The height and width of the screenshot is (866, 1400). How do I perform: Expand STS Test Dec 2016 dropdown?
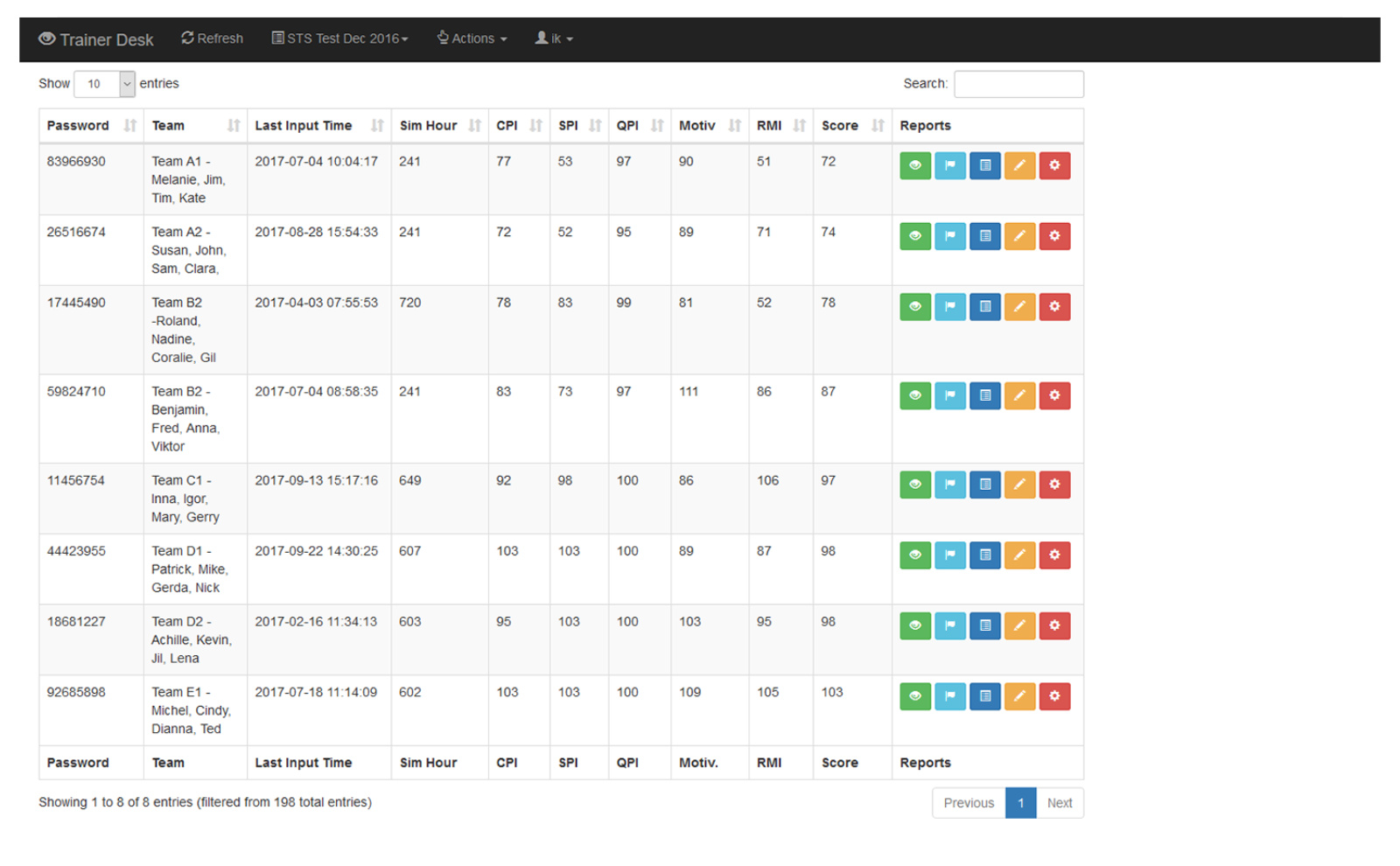coord(340,38)
